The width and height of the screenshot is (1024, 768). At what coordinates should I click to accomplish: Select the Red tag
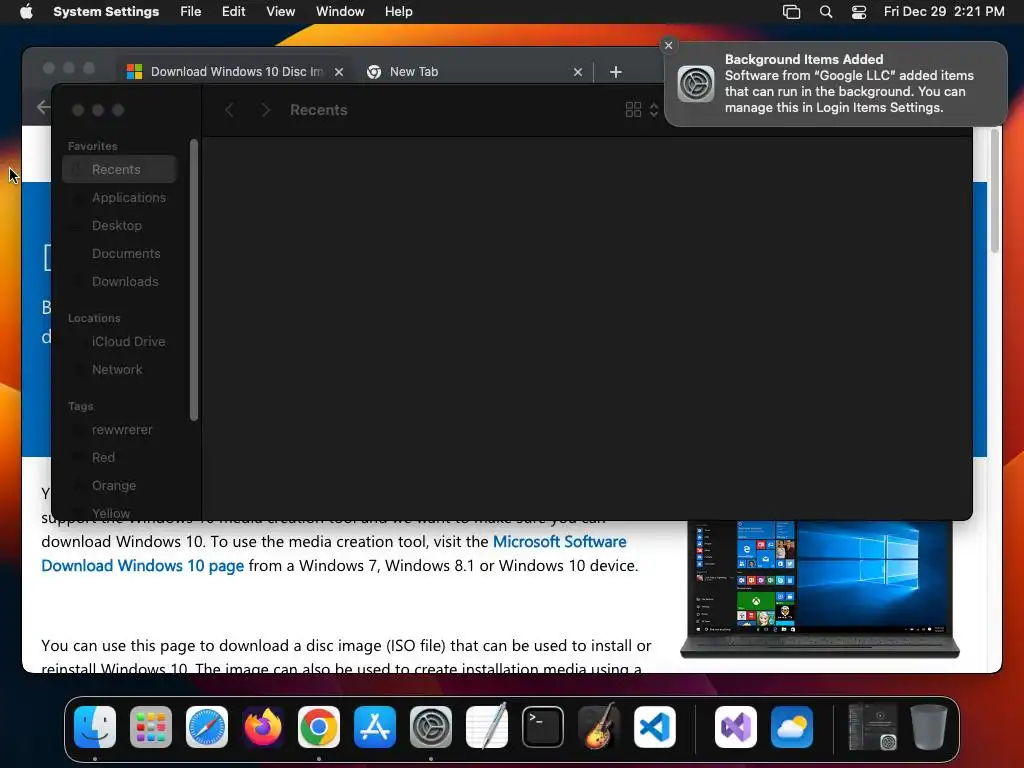click(x=120, y=458)
